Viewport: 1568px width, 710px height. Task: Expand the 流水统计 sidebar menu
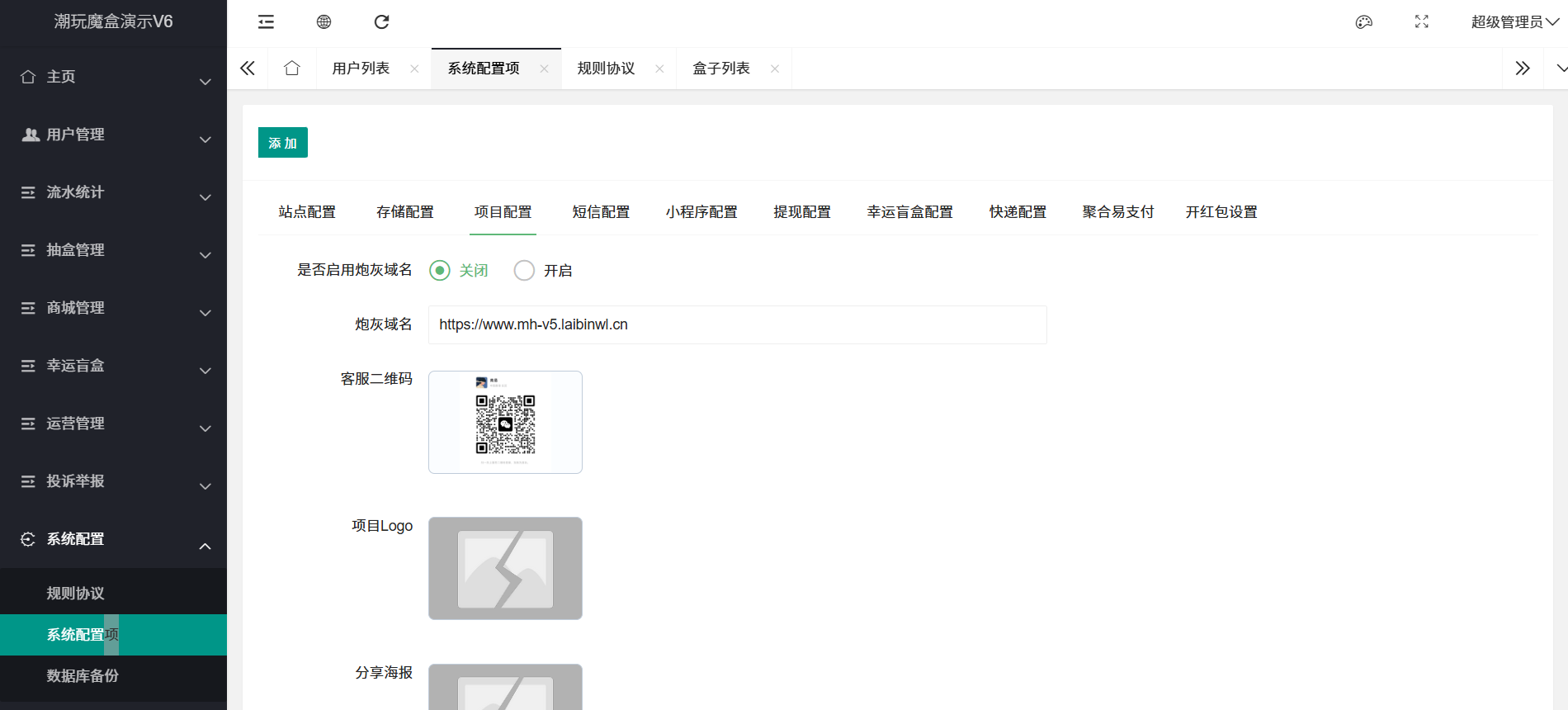[x=113, y=192]
